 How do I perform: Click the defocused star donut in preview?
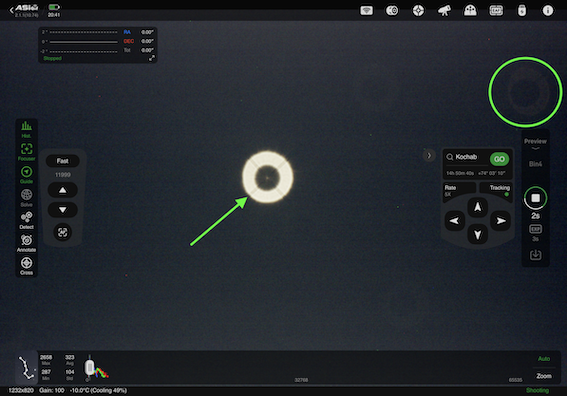(268, 177)
